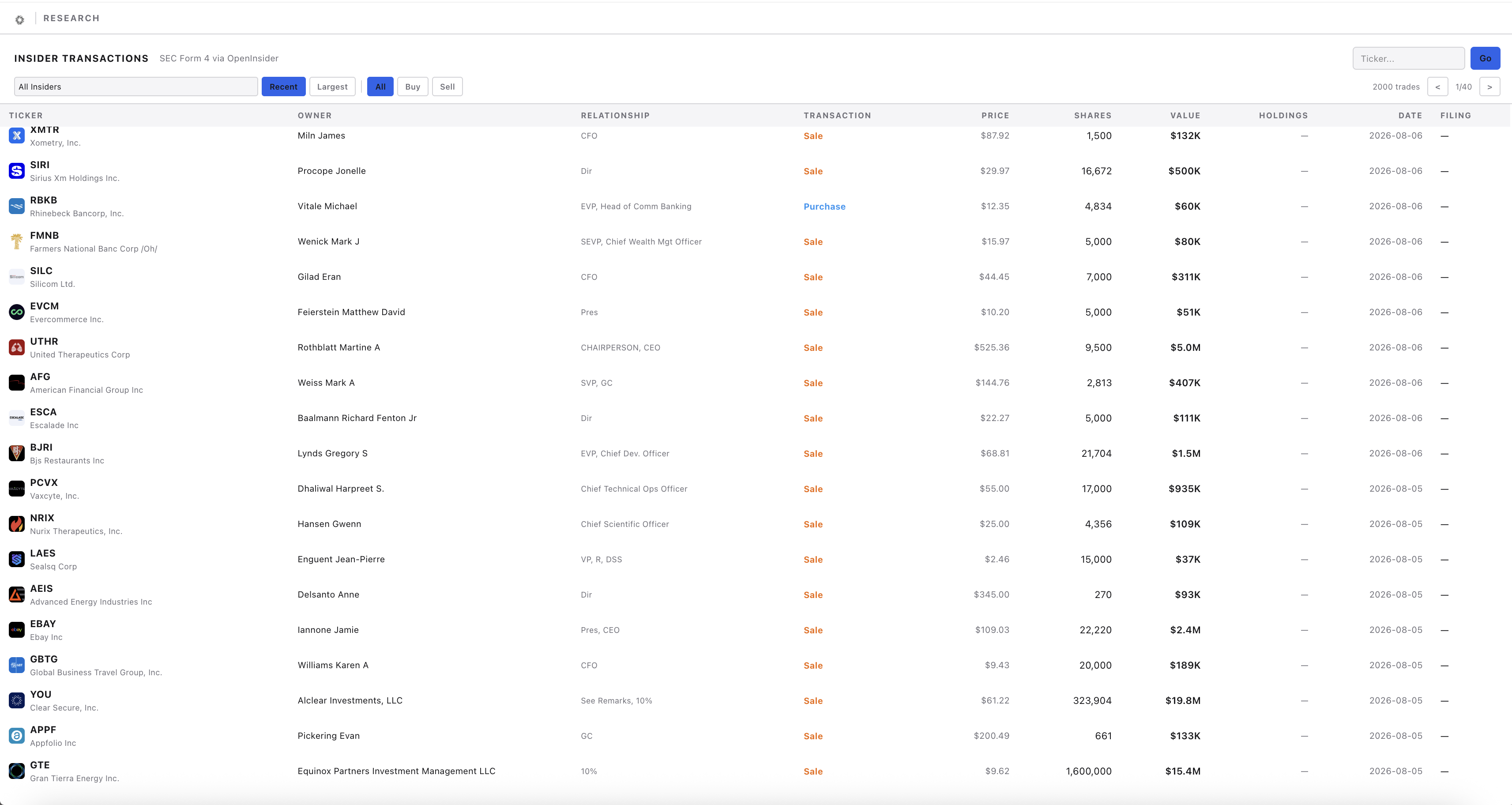Open the Advanced Energy AEIS logo
This screenshot has height=805, width=1512.
pyautogui.click(x=16, y=595)
